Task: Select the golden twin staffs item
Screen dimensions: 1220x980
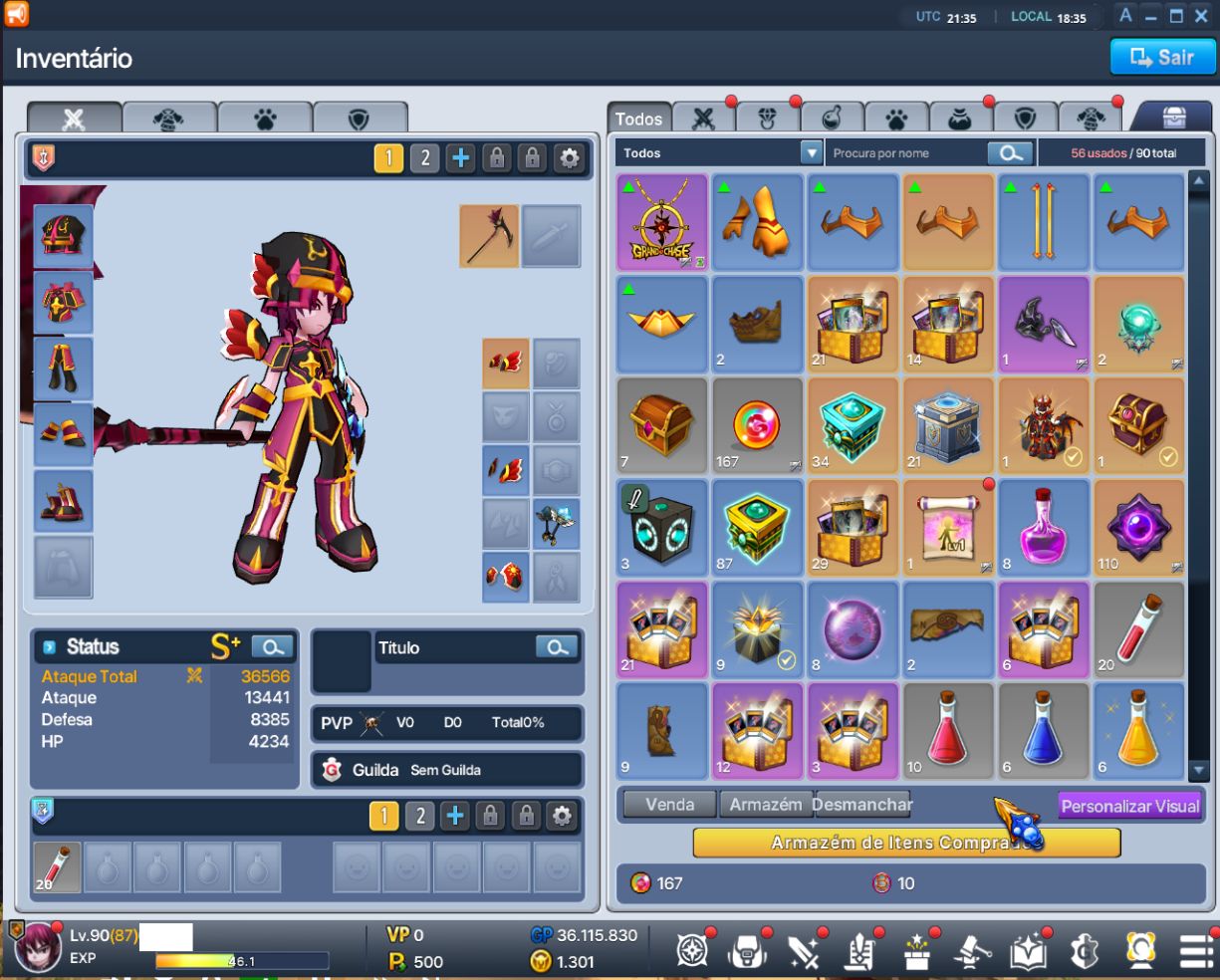Action: point(1044,222)
